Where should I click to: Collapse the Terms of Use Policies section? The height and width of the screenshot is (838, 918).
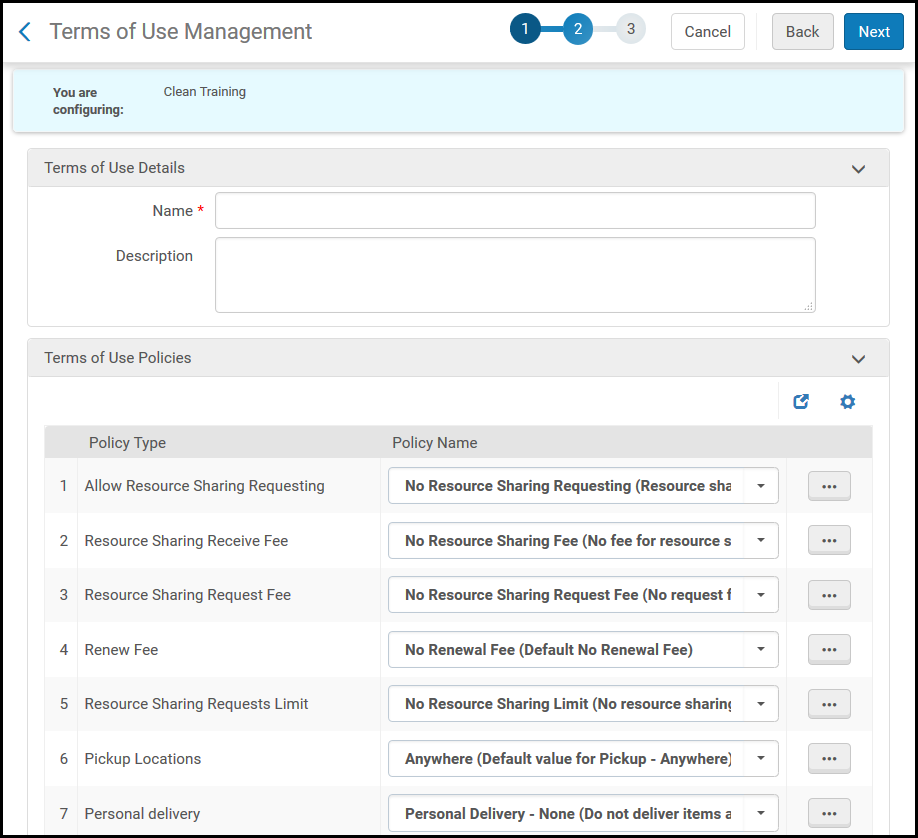click(858, 358)
